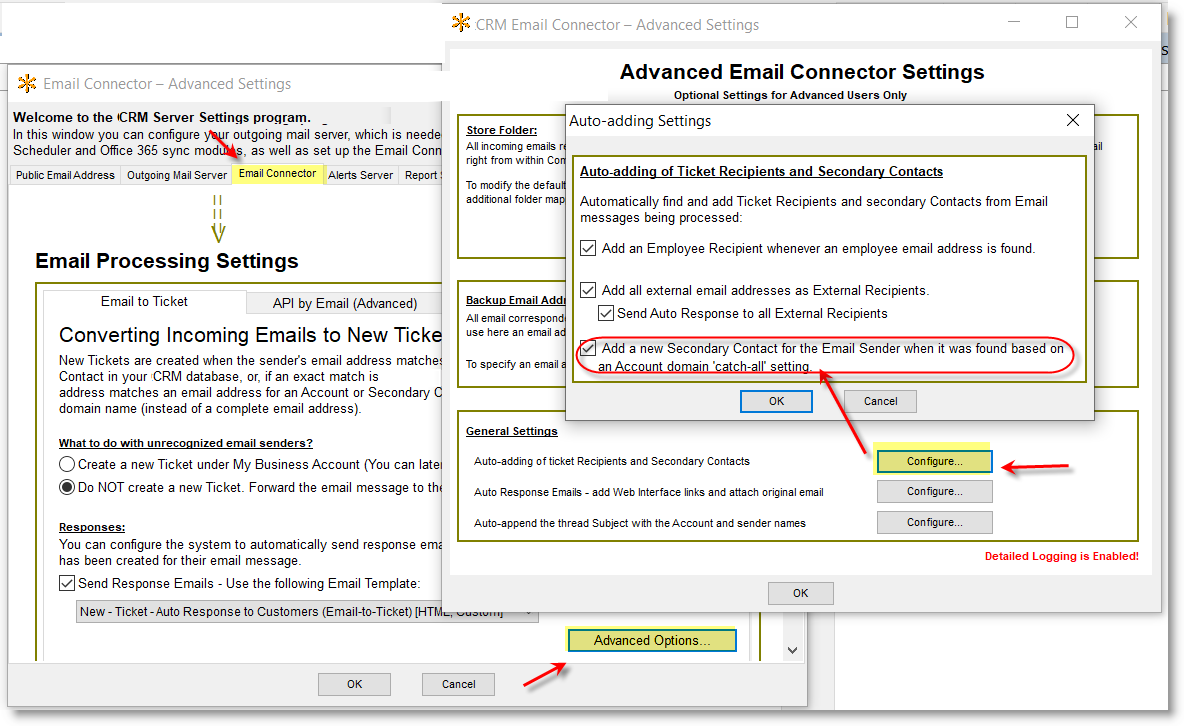Uncheck Add all external email addresses checkbox

[588, 290]
